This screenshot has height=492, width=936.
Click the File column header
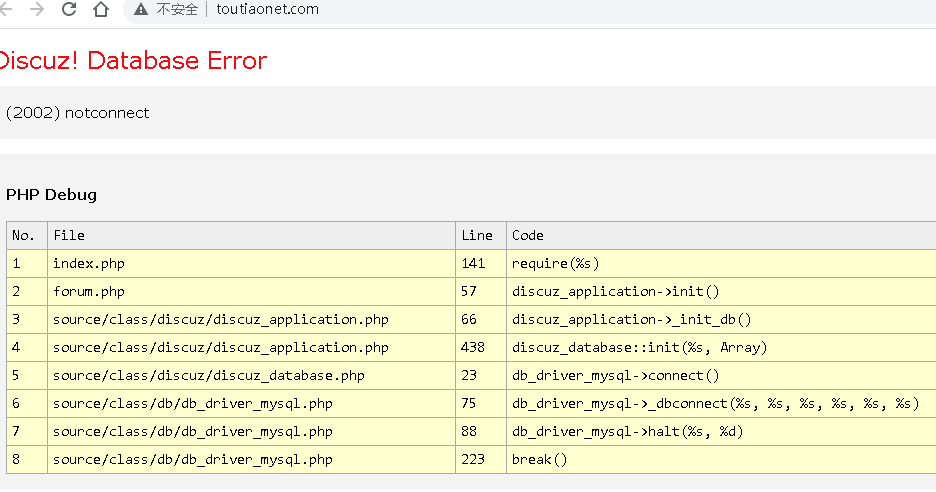tap(69, 236)
